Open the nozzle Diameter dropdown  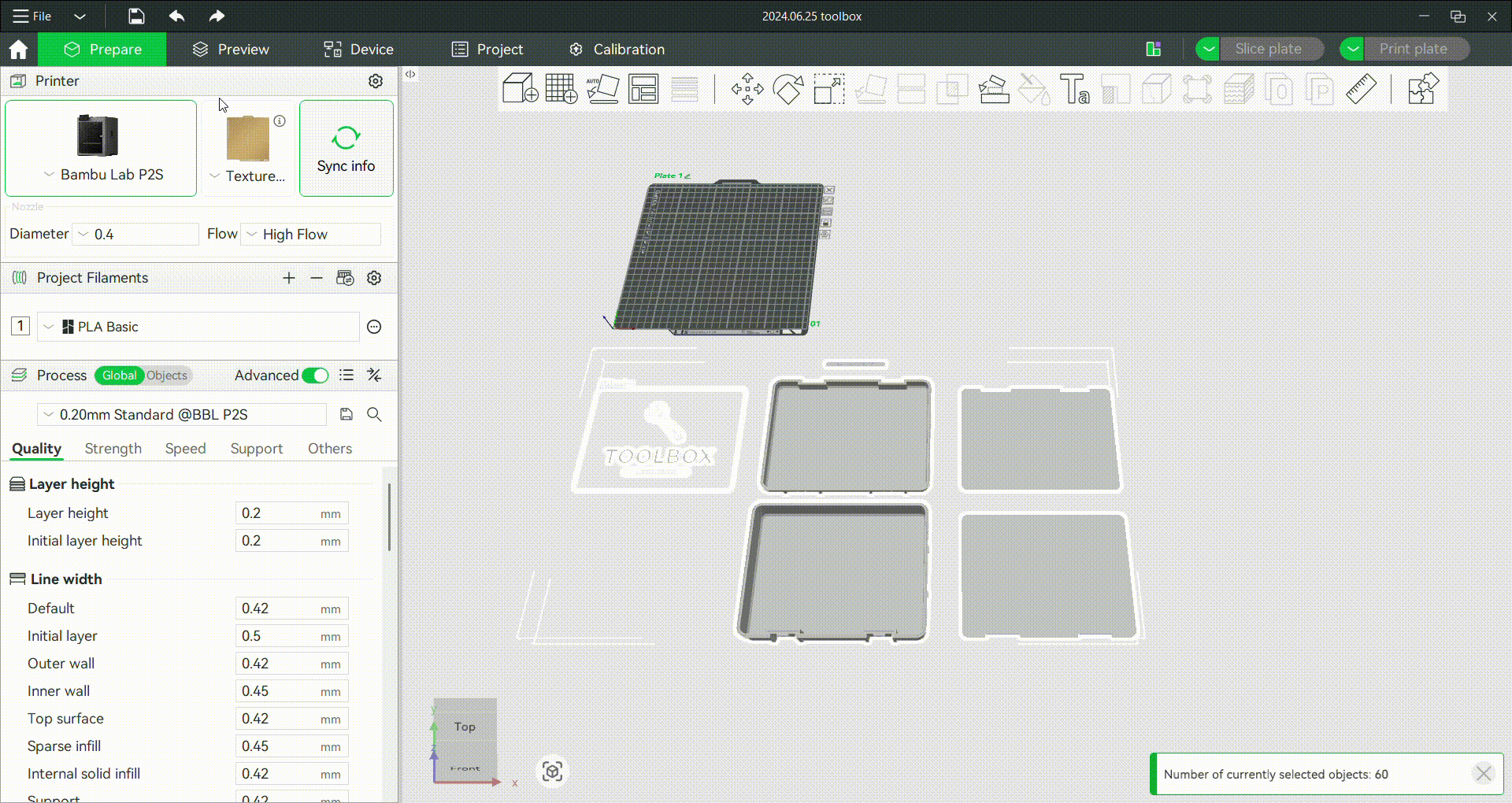click(x=135, y=235)
